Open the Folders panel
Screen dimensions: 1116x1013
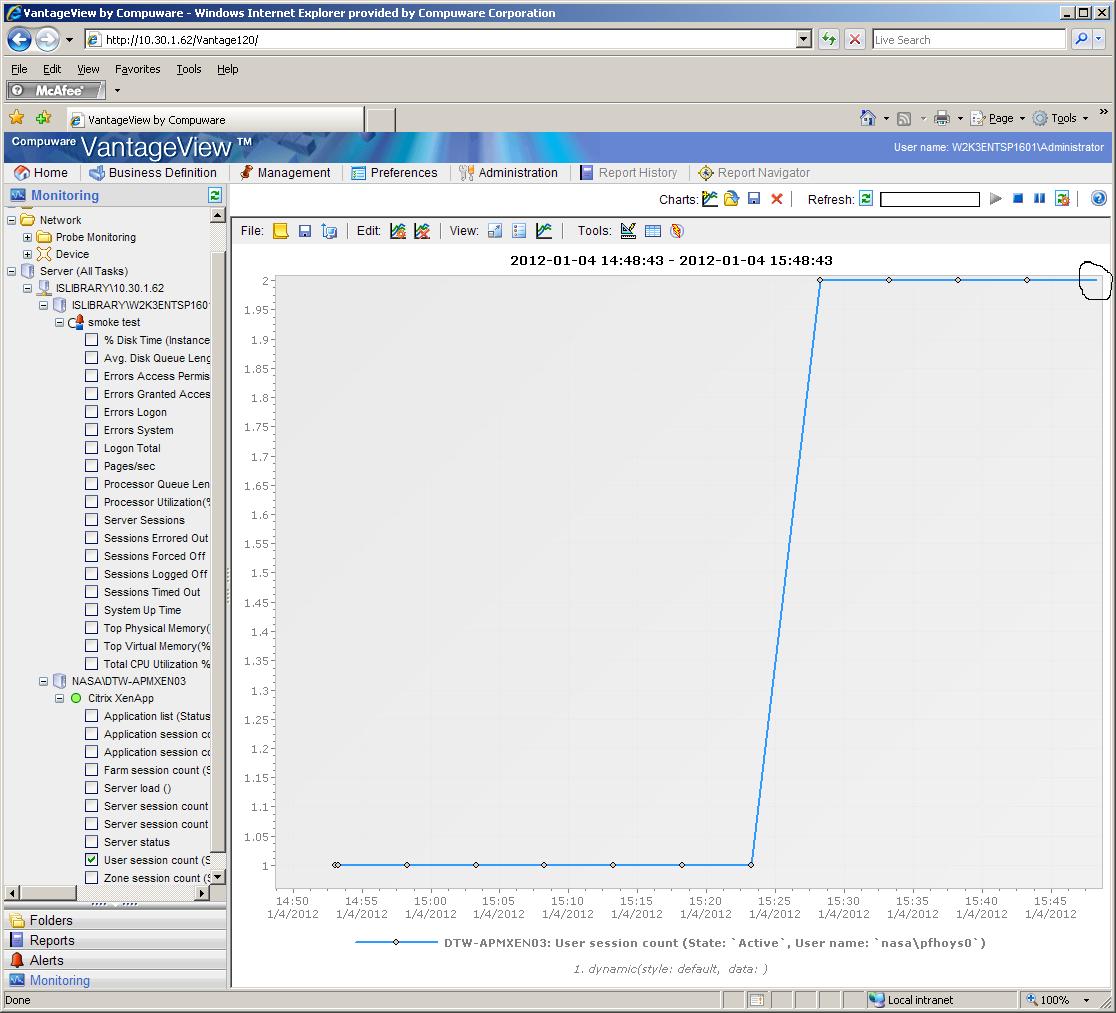[115, 920]
